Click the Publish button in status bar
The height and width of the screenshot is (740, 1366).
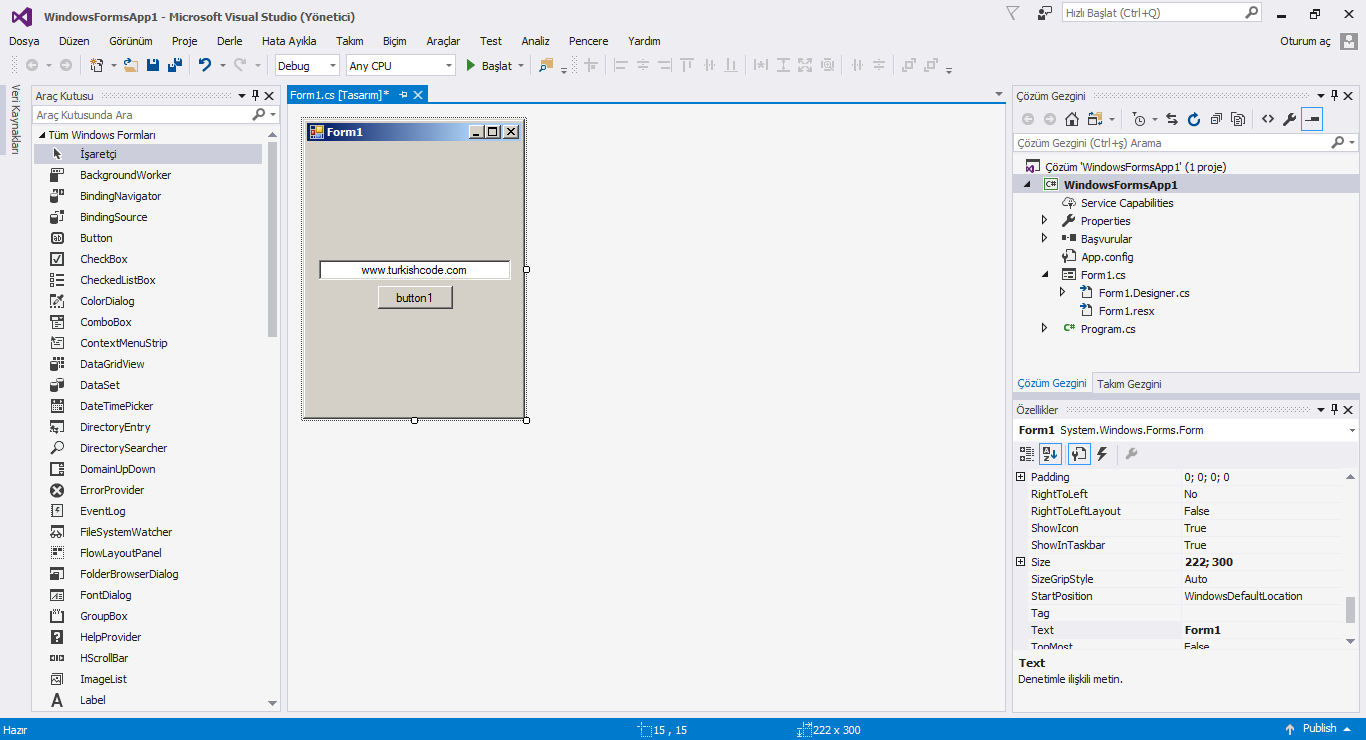coord(1319,729)
